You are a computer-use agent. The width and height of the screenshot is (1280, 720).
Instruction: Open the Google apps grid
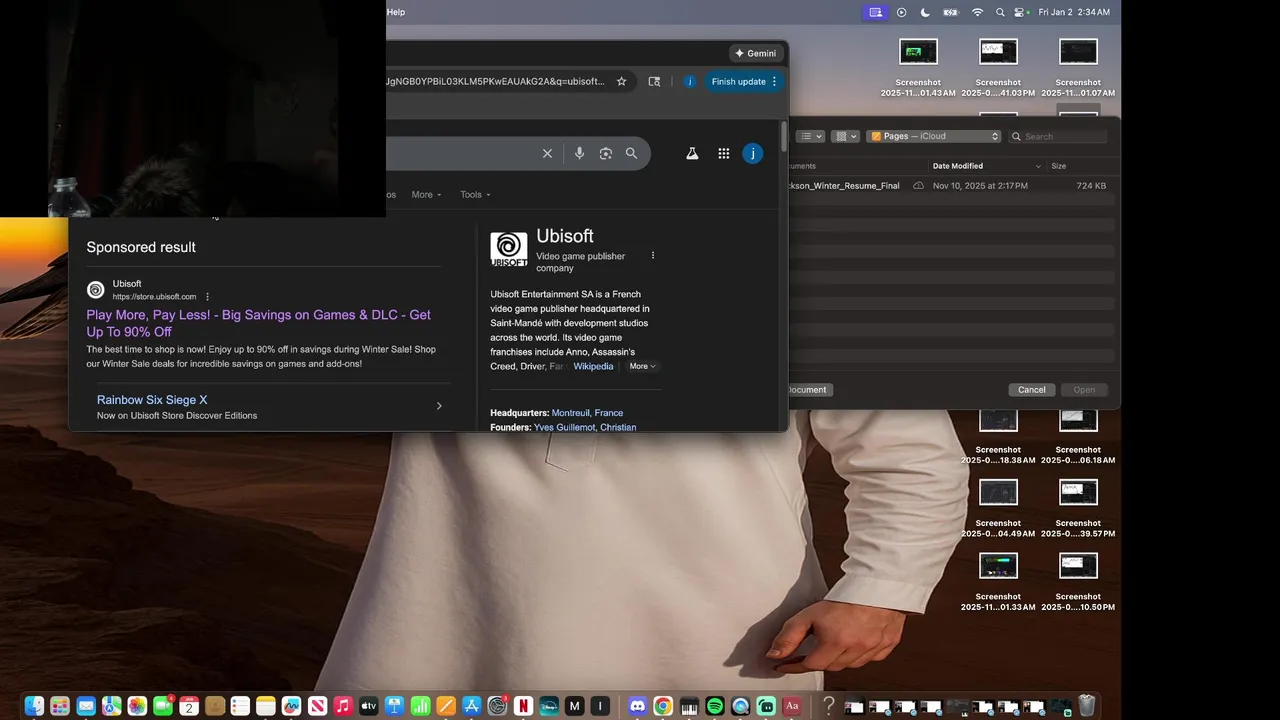723,153
